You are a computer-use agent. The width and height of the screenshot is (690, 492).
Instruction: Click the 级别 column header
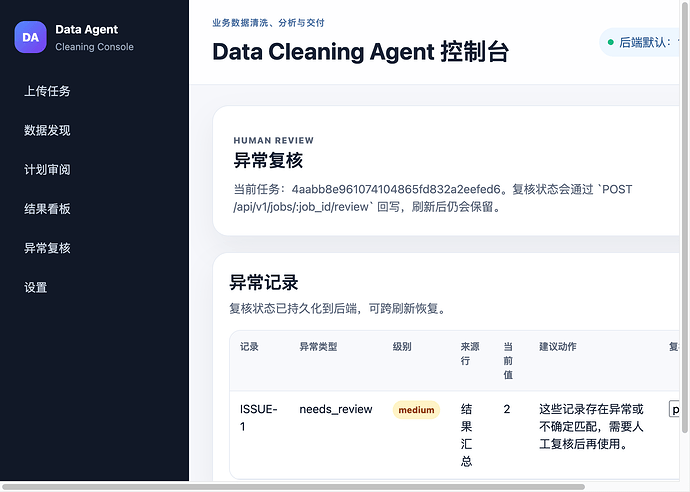[x=402, y=347]
